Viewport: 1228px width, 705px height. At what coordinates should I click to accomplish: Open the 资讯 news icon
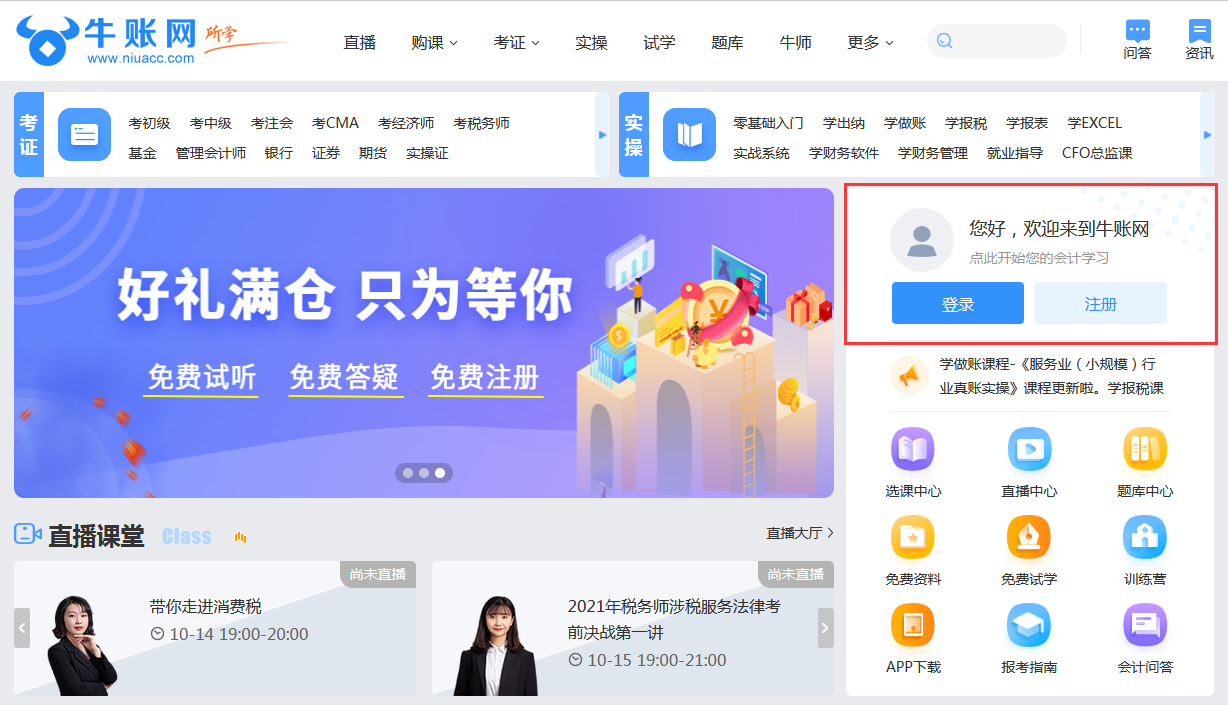click(1199, 41)
